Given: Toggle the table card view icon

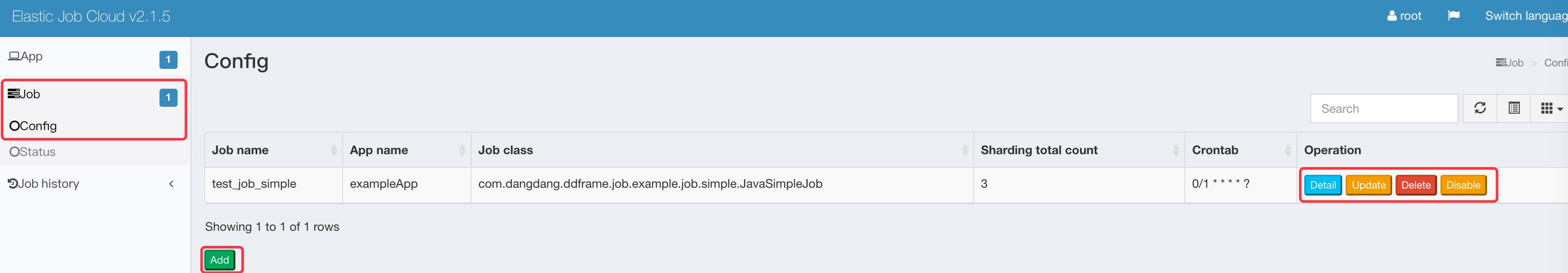Looking at the screenshot, I should (x=1514, y=108).
